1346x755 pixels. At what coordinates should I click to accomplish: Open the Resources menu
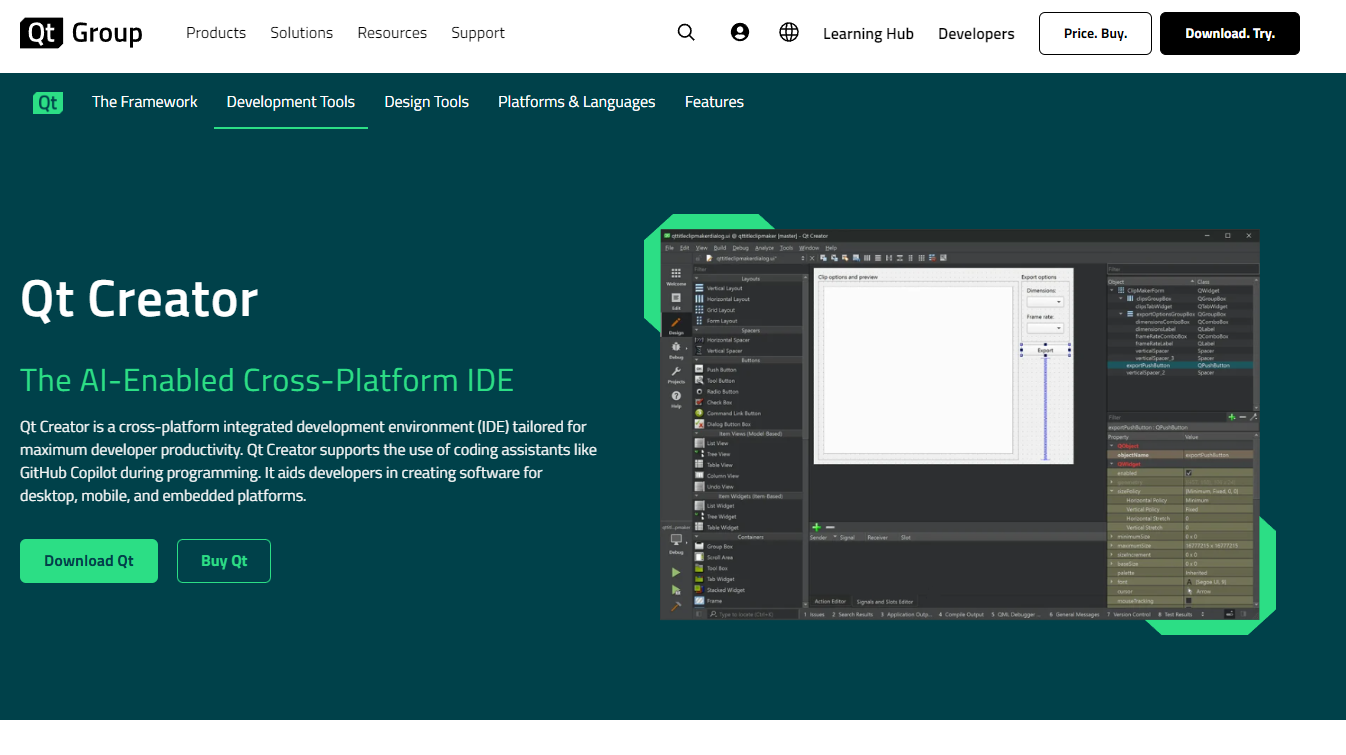click(392, 33)
